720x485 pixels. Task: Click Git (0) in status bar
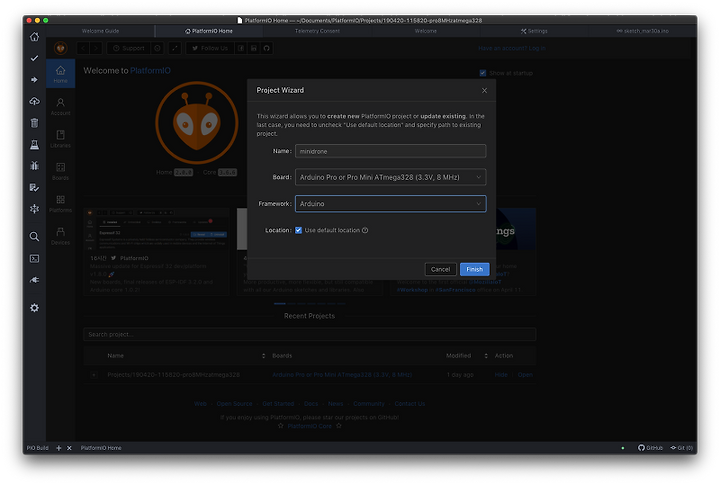point(681,448)
